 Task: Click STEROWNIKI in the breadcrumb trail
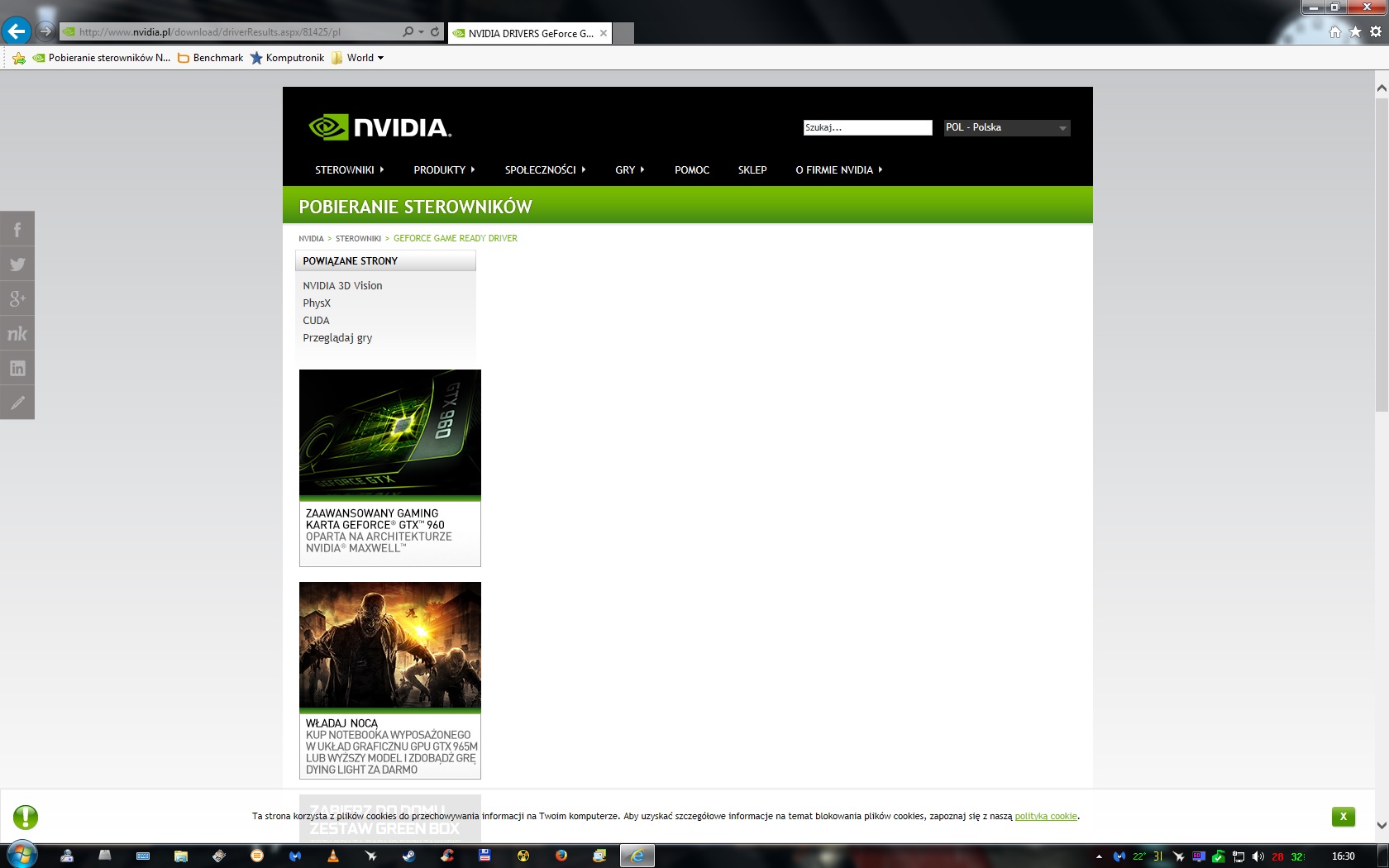(x=358, y=238)
